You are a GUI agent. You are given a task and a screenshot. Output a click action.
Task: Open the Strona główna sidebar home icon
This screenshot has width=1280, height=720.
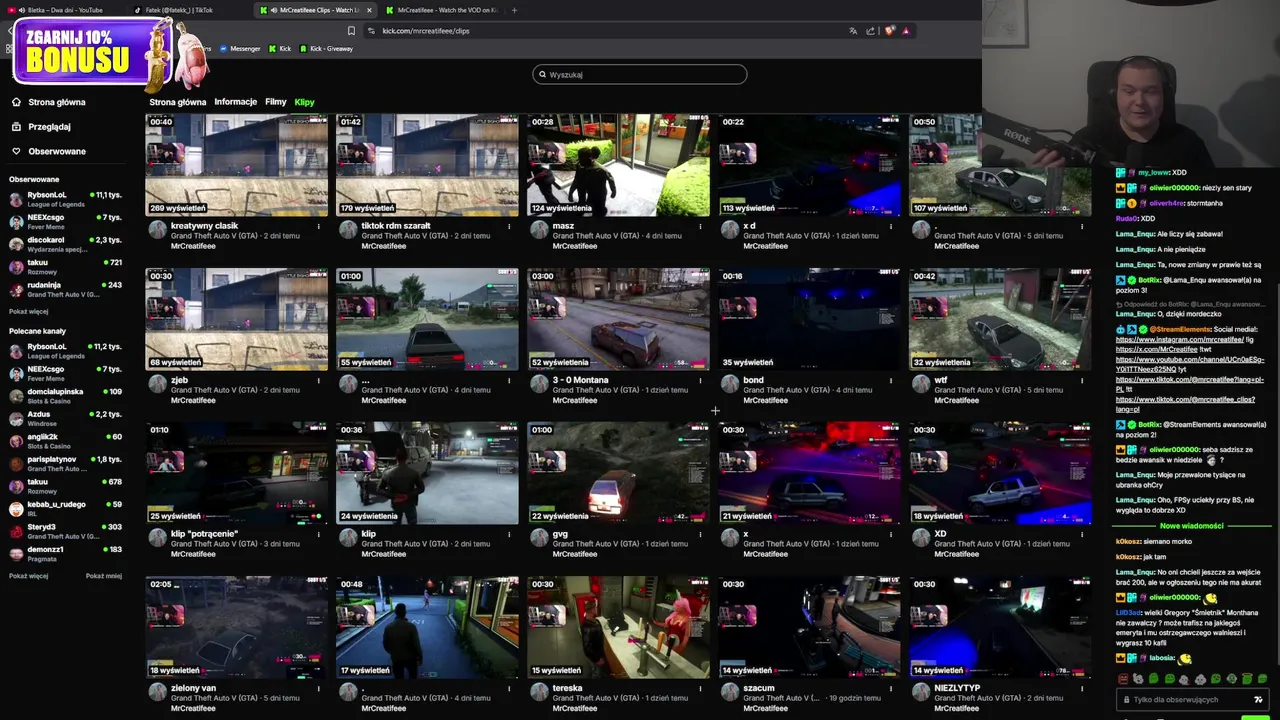click(x=16, y=102)
